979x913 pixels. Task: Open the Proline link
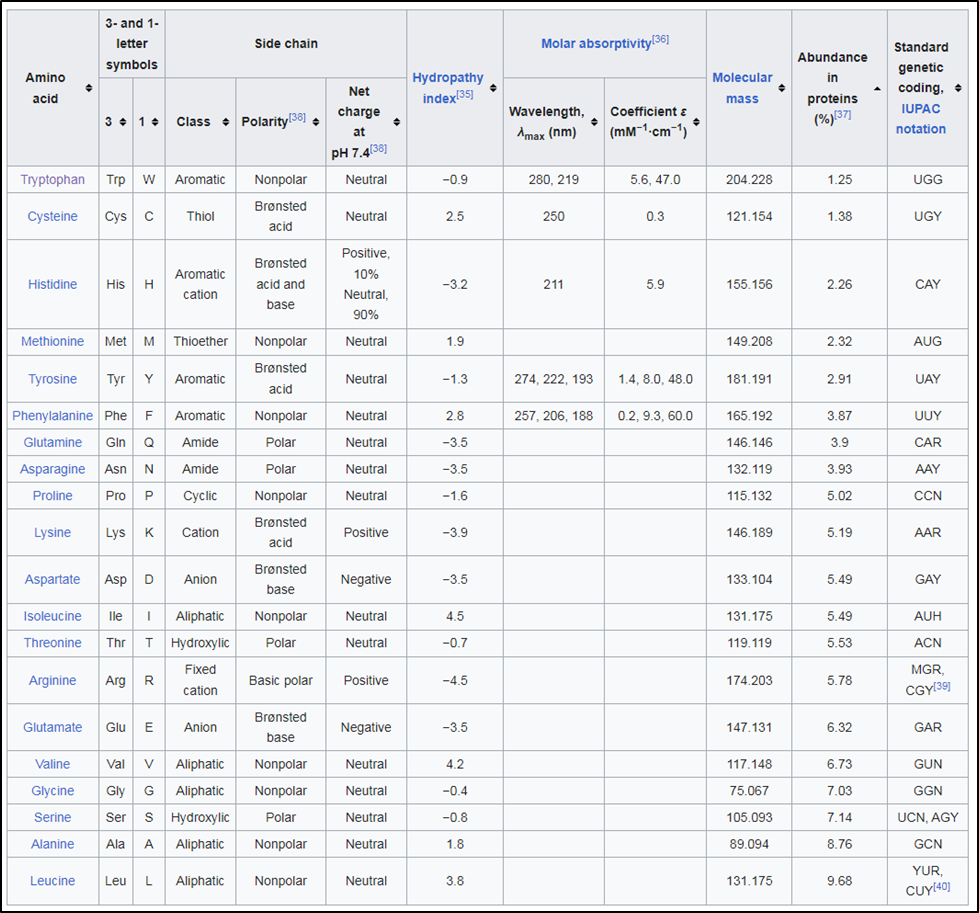(52, 496)
